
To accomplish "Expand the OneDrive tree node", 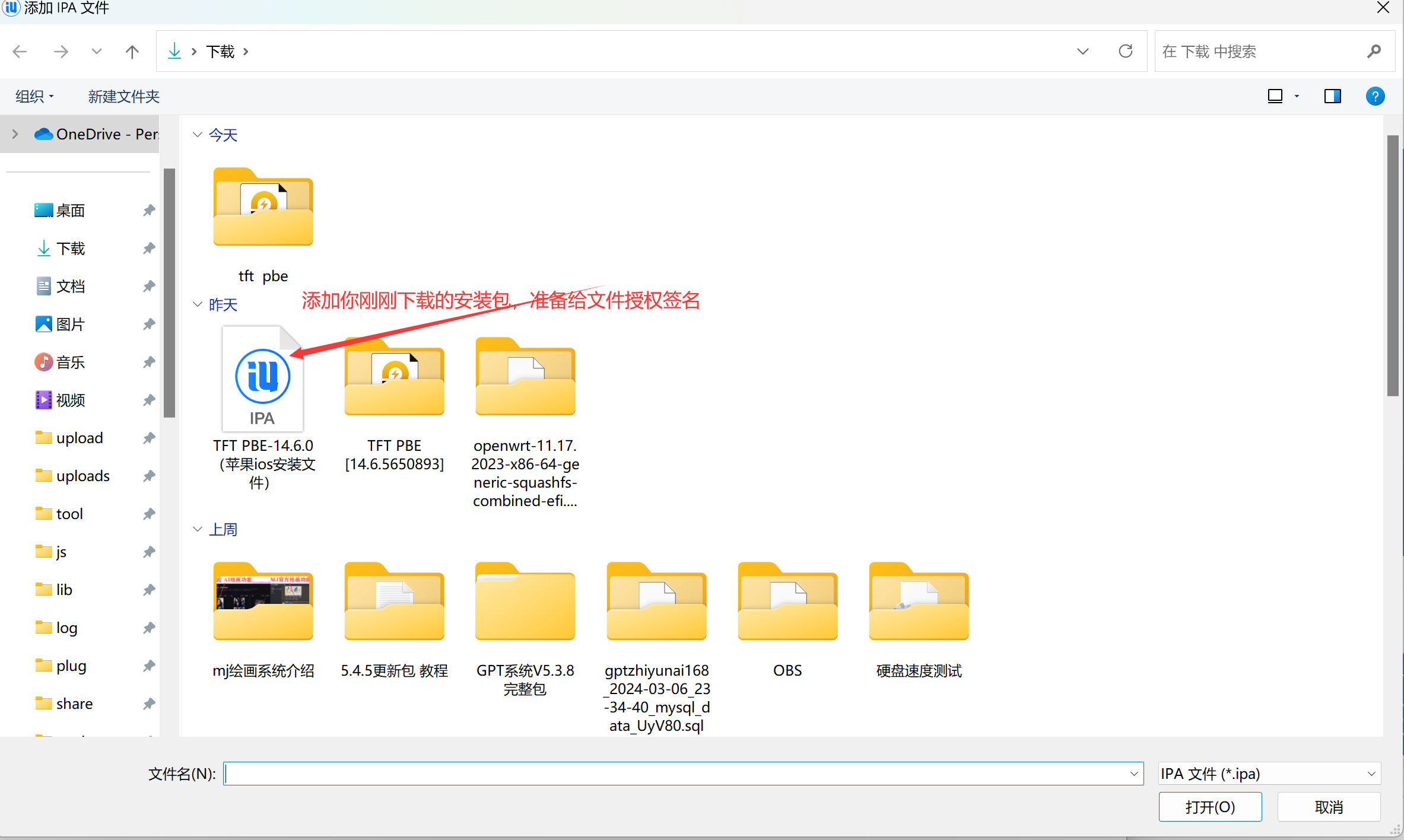I will [15, 134].
